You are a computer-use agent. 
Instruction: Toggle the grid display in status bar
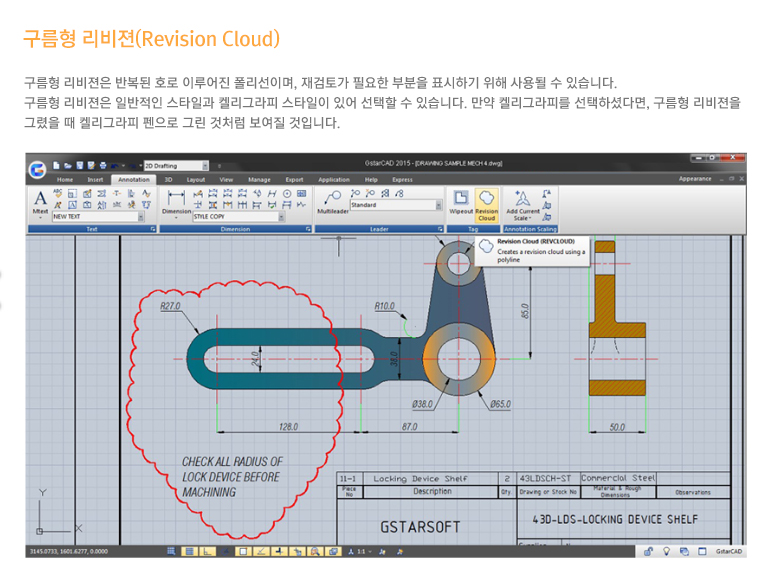pos(190,551)
